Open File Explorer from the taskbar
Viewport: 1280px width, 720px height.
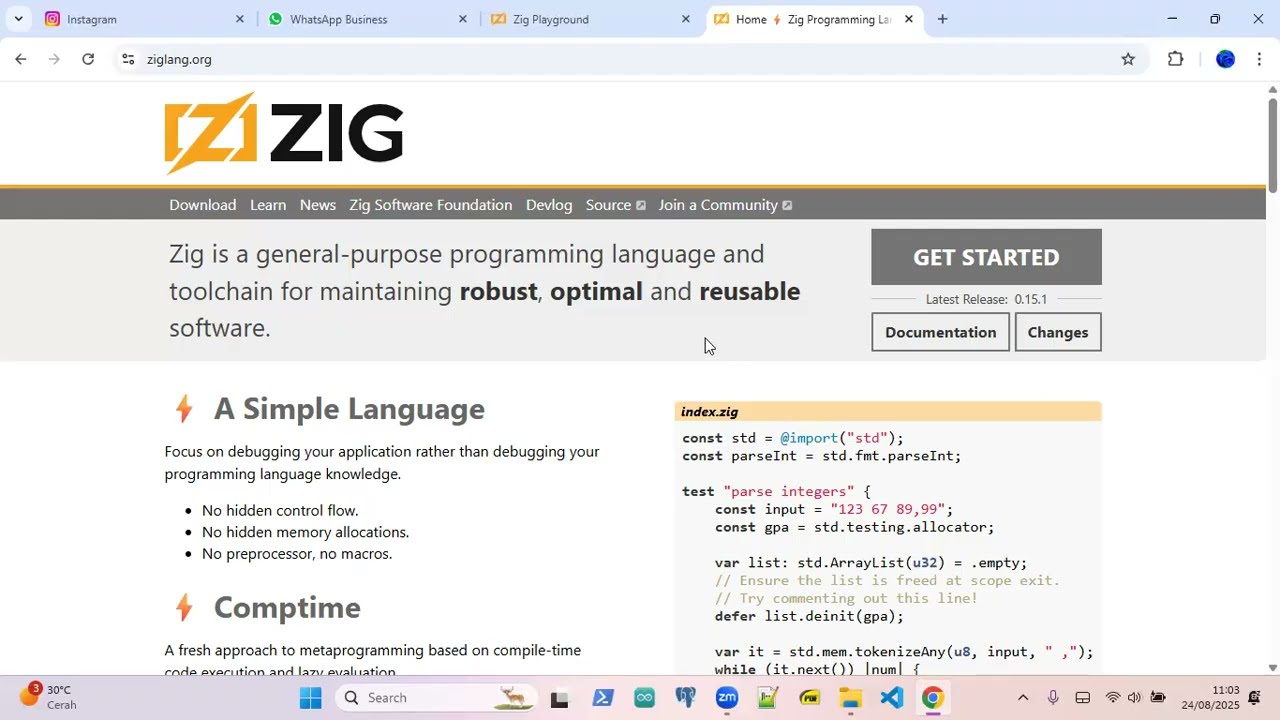(x=850, y=697)
